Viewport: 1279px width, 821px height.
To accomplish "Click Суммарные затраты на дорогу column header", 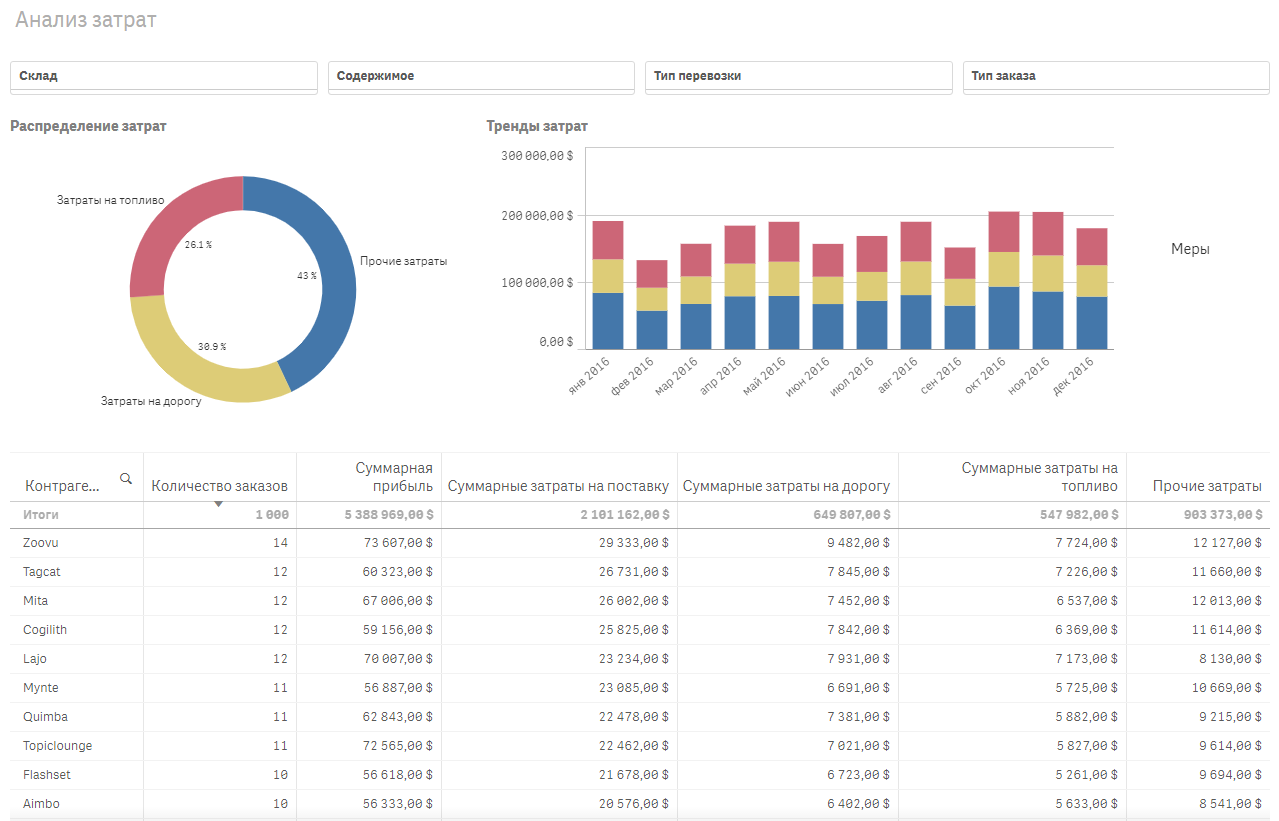I will (x=786, y=486).
